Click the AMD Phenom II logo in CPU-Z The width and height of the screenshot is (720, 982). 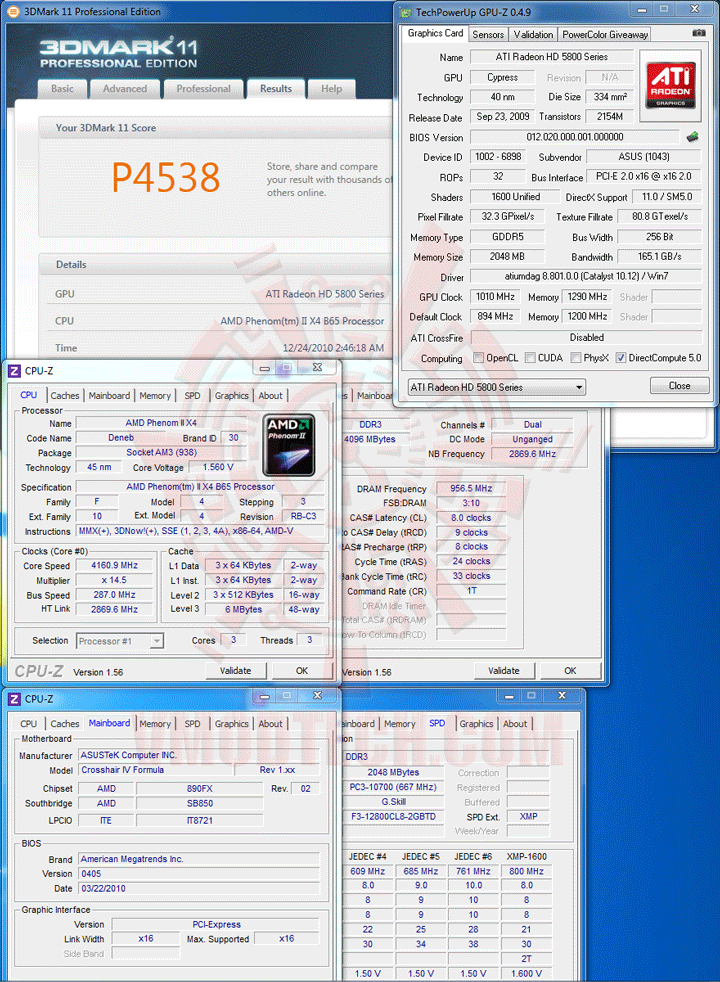pos(288,445)
